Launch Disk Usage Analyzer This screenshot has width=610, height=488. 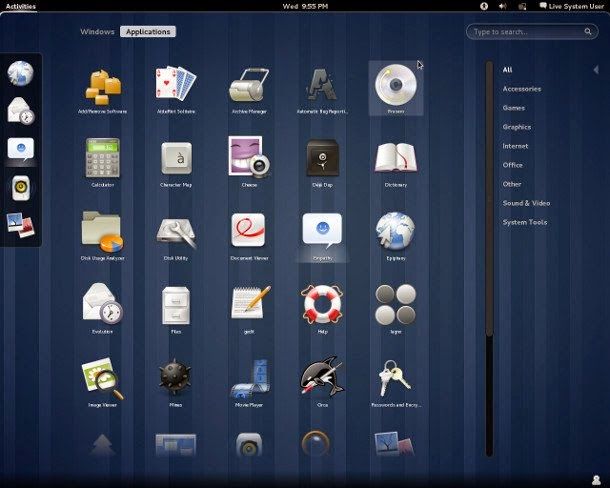pyautogui.click(x=102, y=236)
